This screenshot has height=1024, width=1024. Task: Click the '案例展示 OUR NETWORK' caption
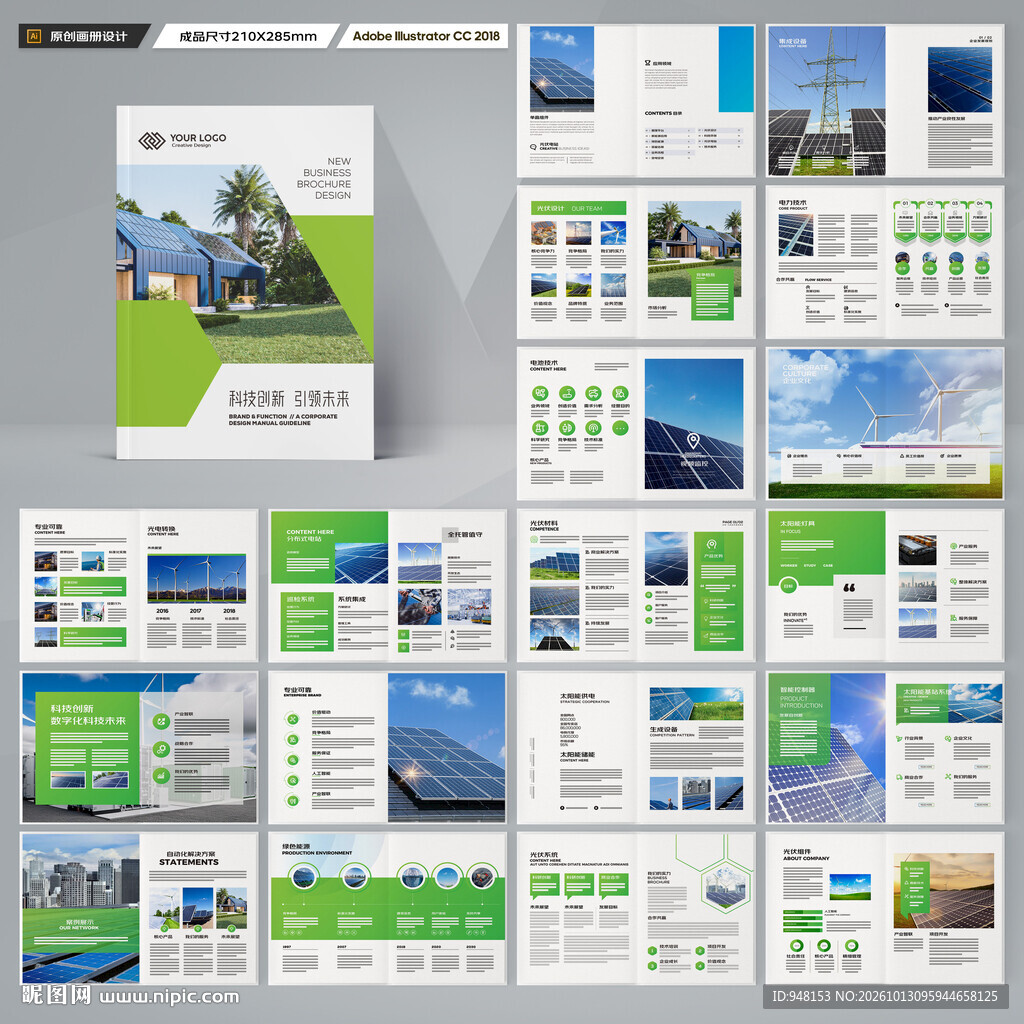coord(79,924)
